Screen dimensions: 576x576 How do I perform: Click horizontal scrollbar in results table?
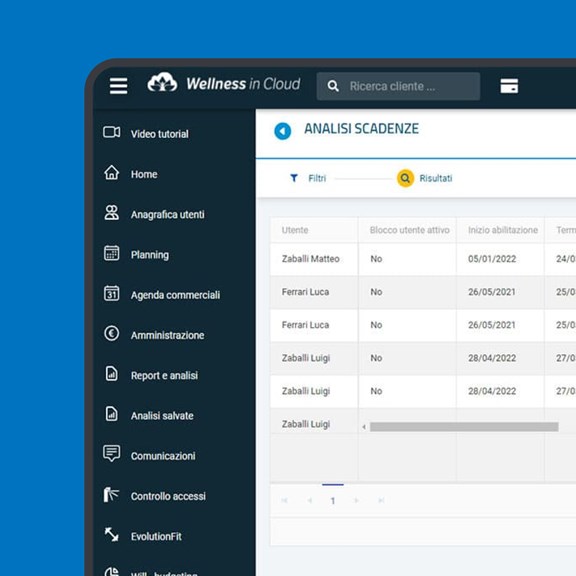[464, 427]
